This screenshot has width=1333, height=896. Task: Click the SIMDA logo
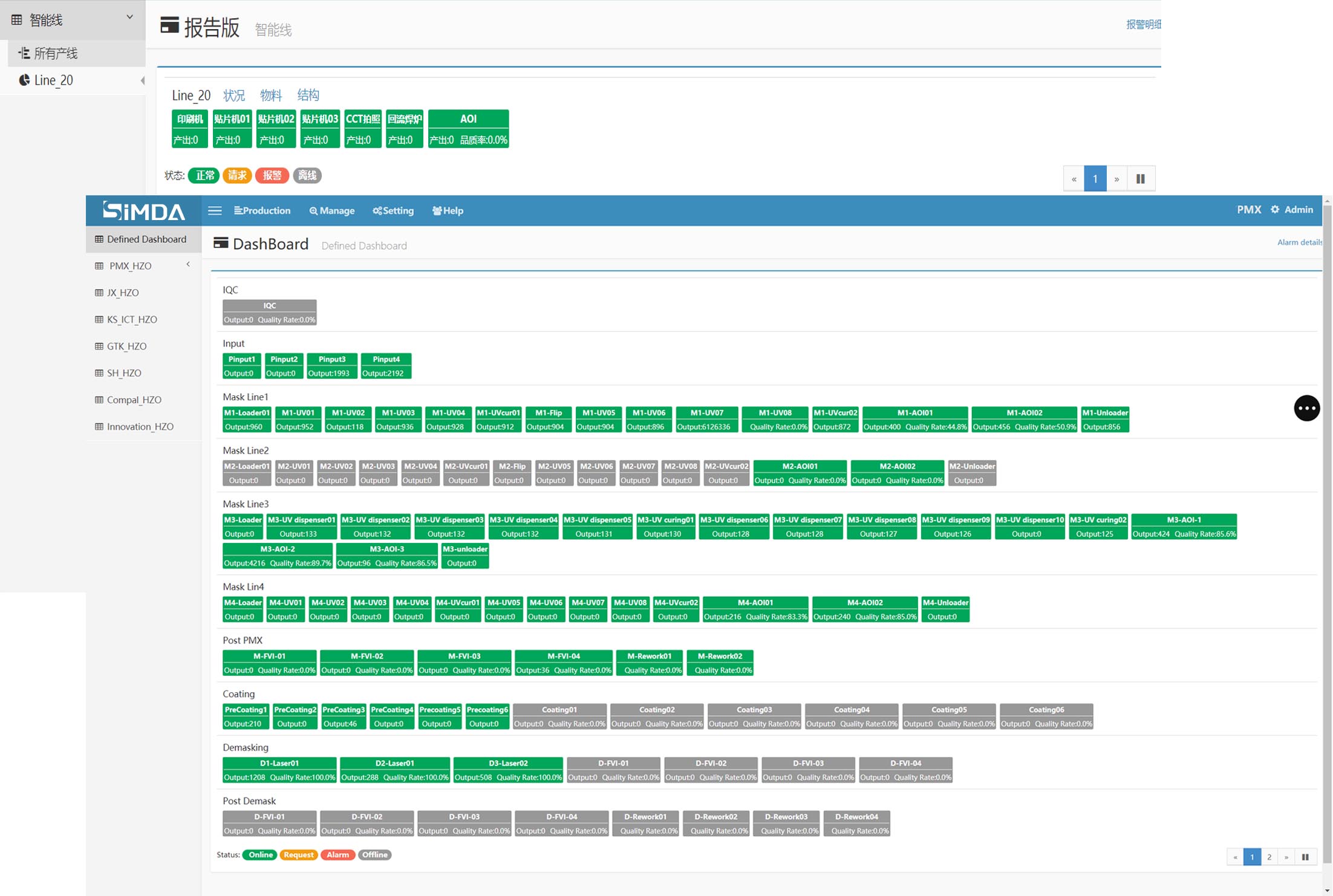coord(144,210)
